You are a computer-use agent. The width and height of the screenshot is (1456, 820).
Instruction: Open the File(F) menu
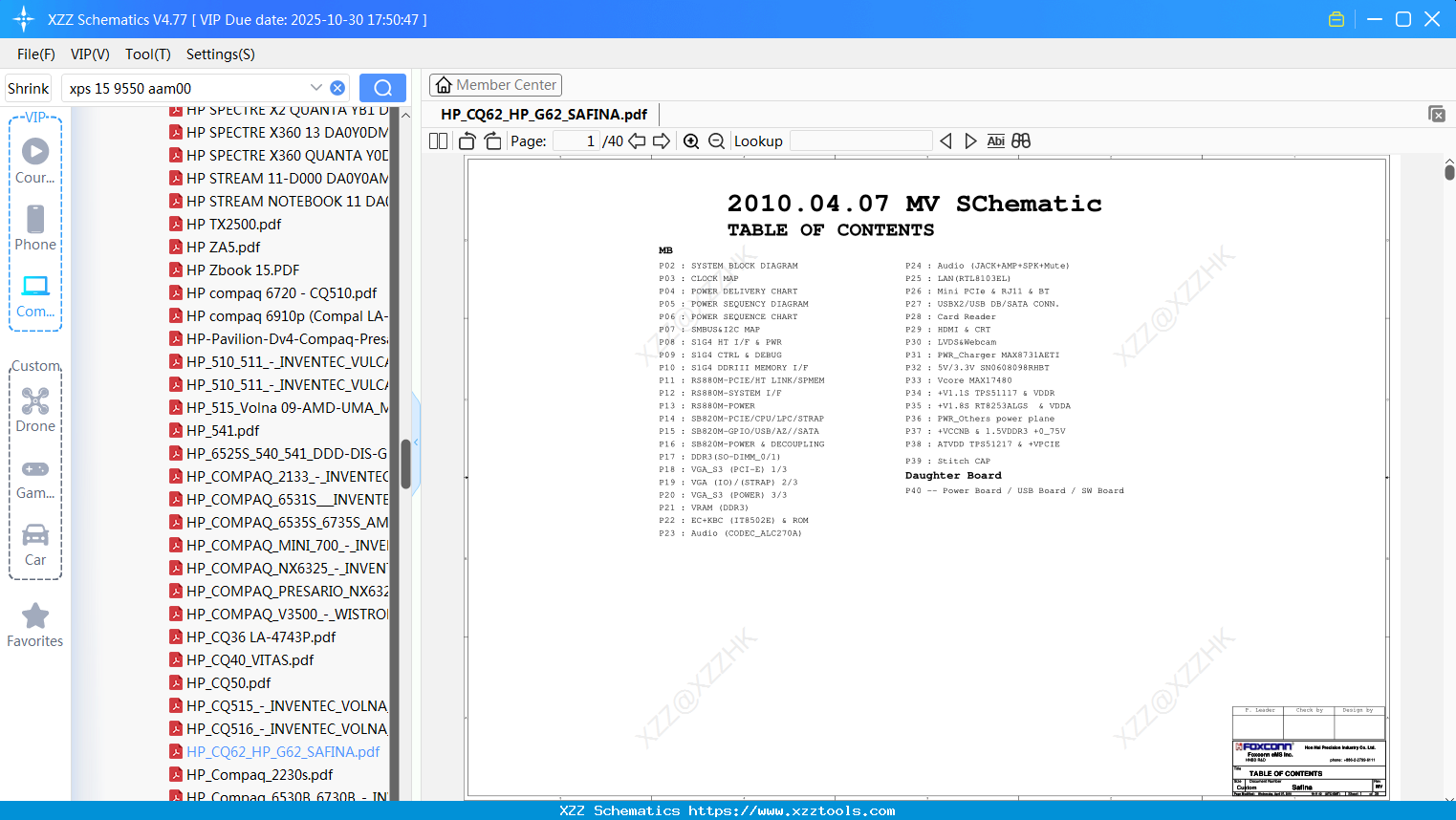click(x=36, y=54)
